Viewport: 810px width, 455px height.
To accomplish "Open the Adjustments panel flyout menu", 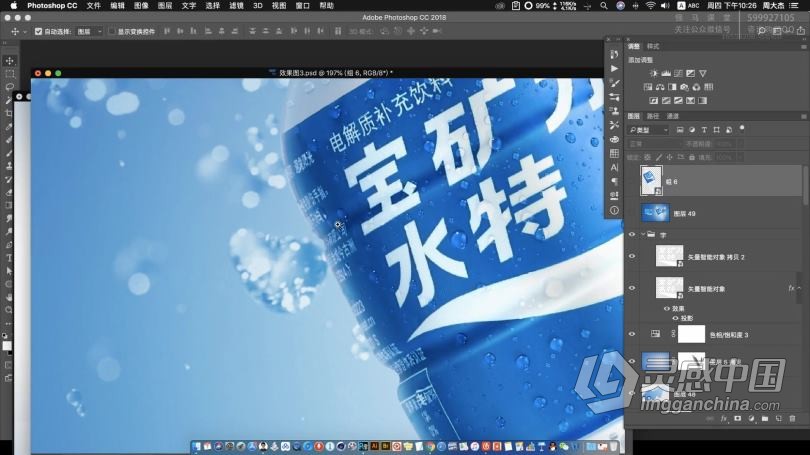I will point(803,46).
